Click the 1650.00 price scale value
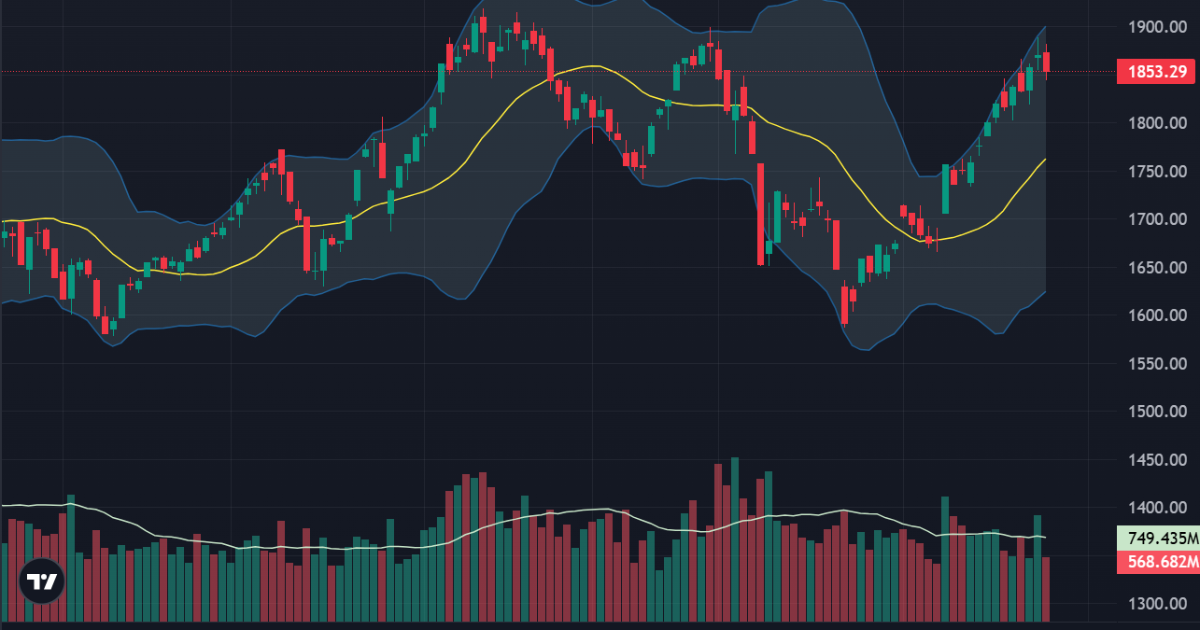Screen dimensions: 1200x630 [x=1157, y=267]
